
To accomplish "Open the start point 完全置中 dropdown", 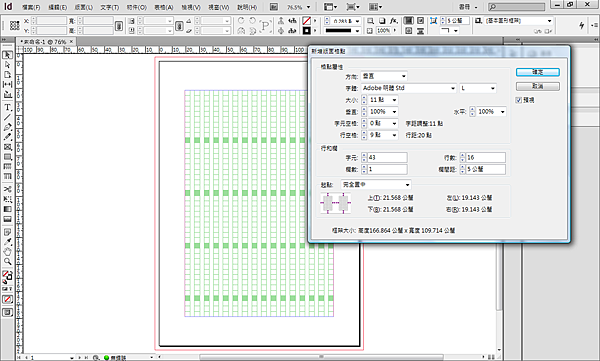I will 376,185.
